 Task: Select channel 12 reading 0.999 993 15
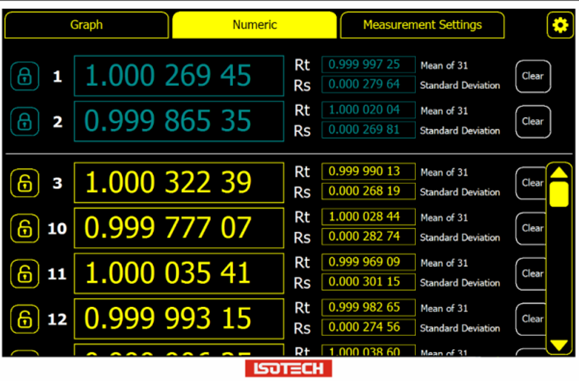pos(179,319)
